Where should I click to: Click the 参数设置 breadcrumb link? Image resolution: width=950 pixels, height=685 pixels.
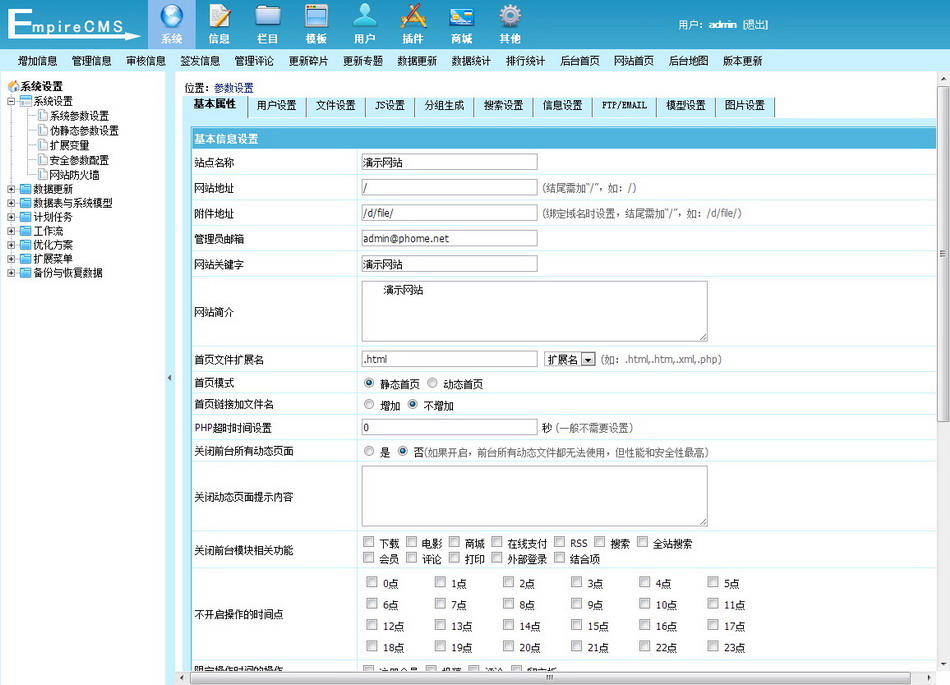234,88
